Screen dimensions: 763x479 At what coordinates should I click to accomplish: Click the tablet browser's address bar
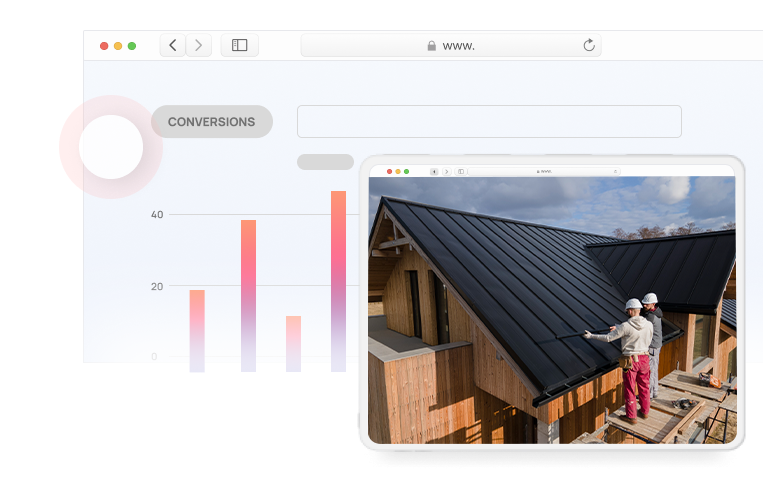tap(545, 171)
